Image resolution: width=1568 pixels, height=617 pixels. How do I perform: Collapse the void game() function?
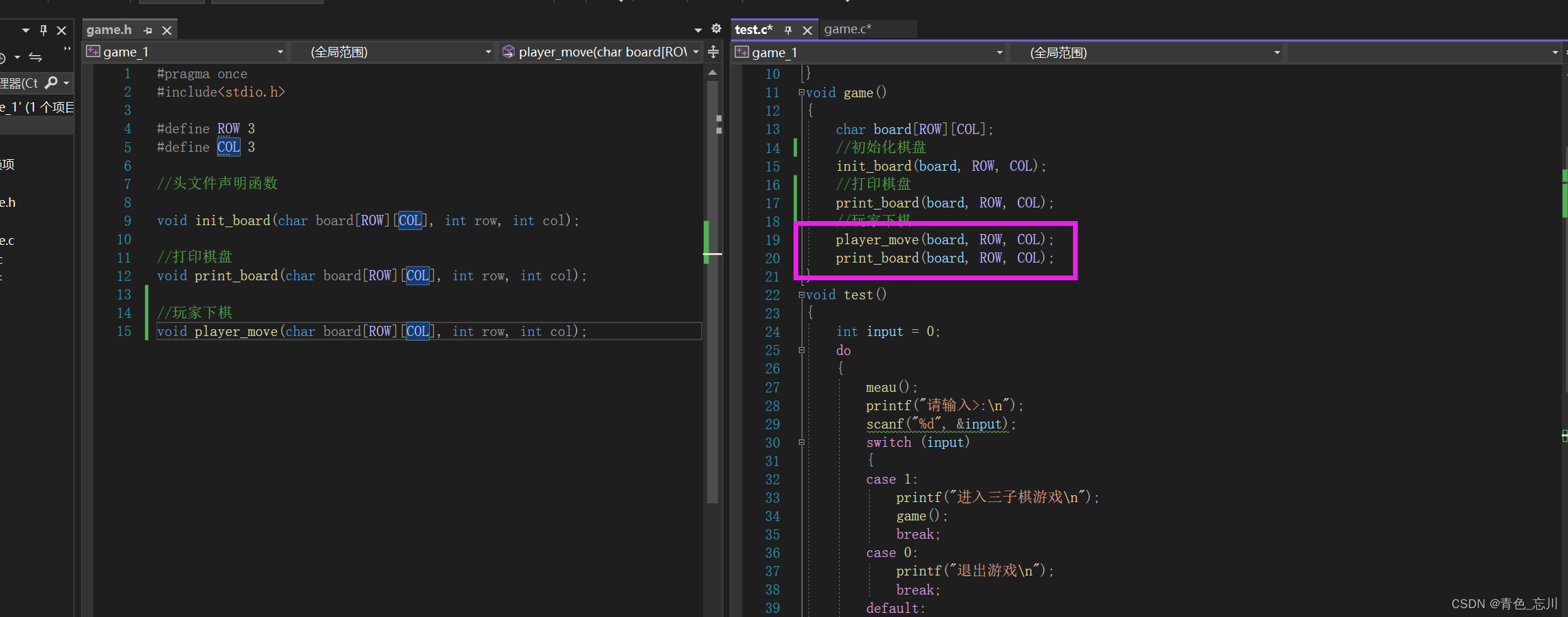tap(802, 93)
